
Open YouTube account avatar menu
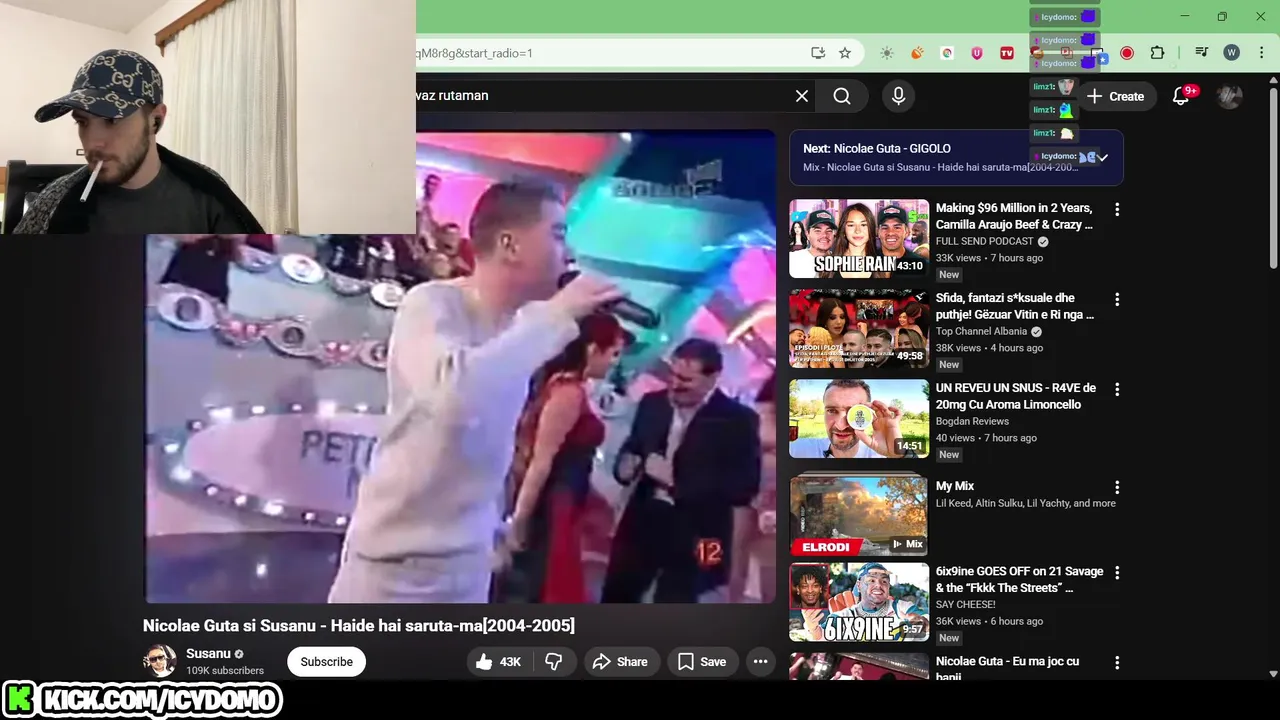[x=1229, y=96]
